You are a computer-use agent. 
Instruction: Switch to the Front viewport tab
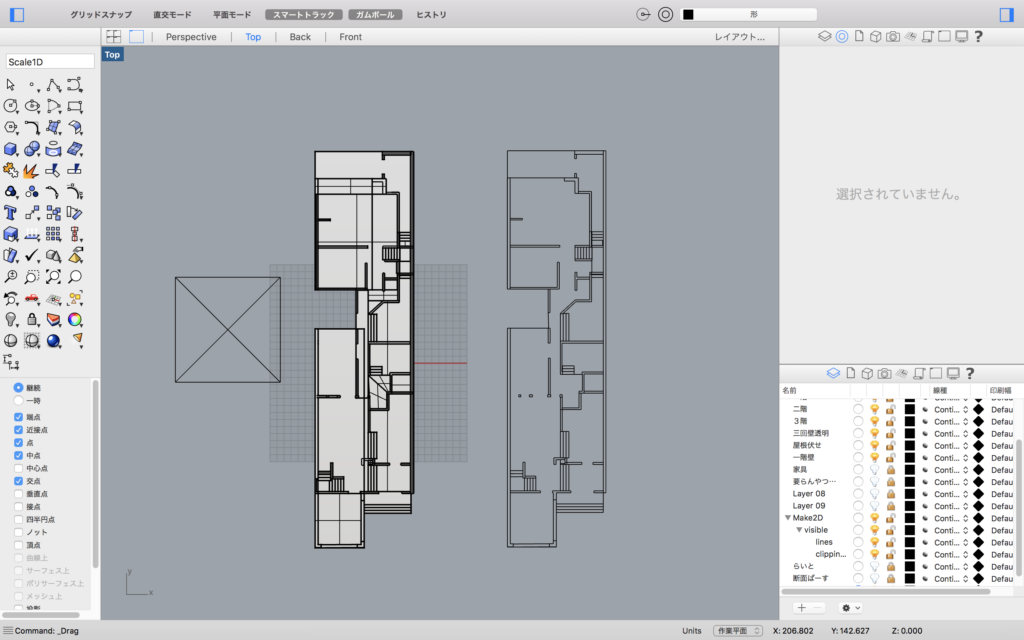(x=350, y=37)
